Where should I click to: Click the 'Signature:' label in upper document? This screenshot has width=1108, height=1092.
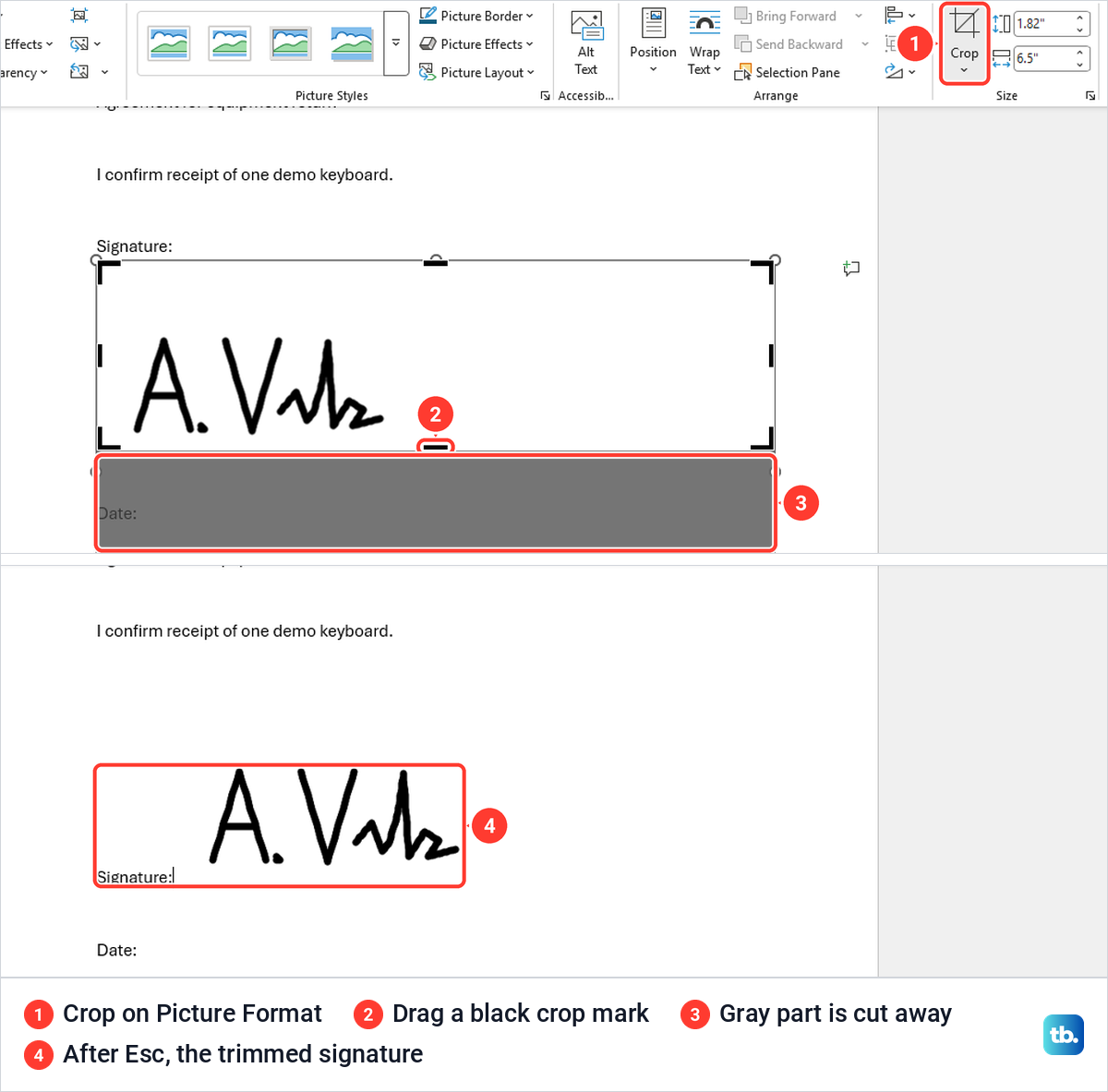[135, 246]
